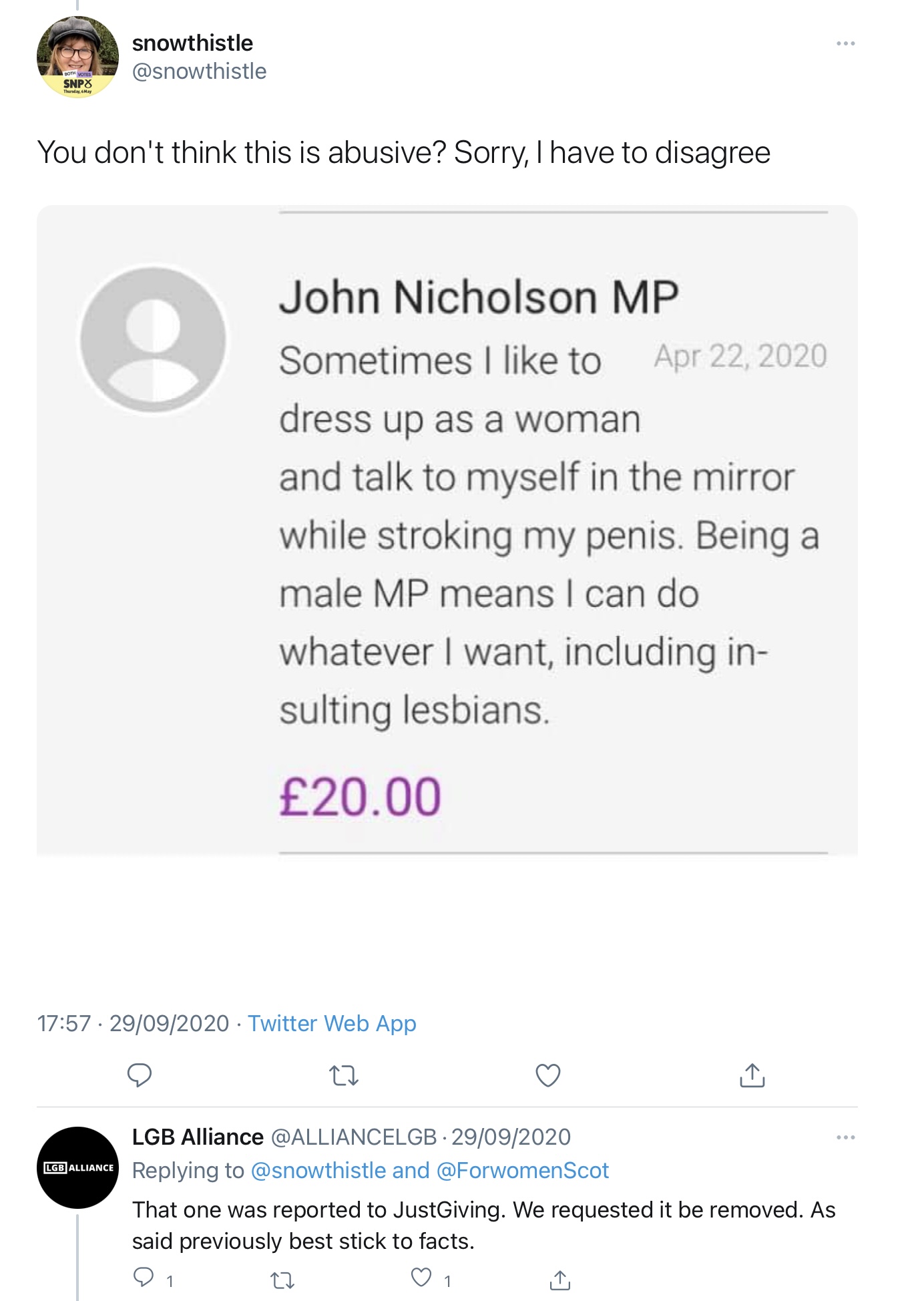Click the LGB Alliance display name
This screenshot has width=924, height=1301.
198,1137
